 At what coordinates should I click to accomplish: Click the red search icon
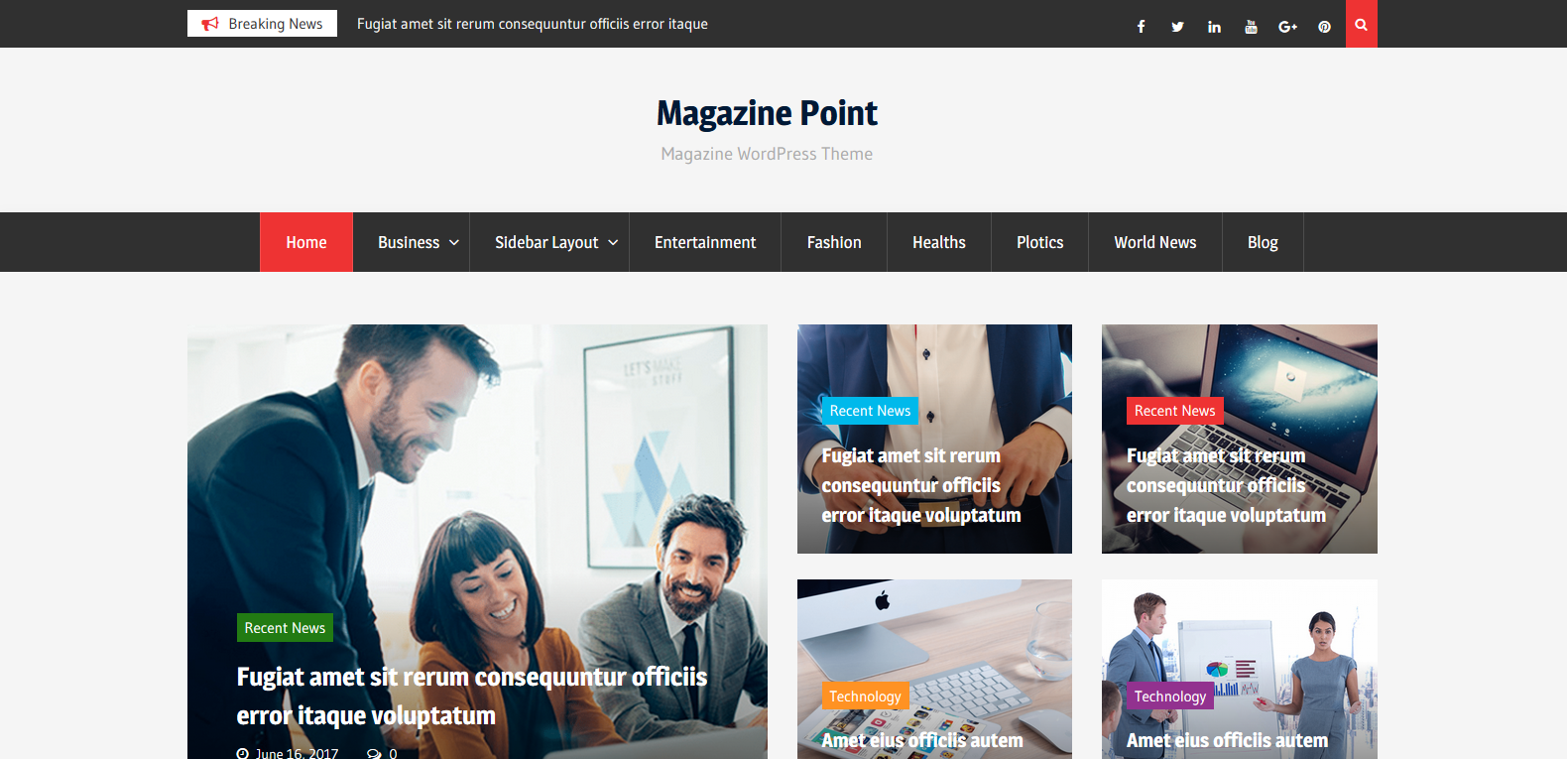point(1361,24)
